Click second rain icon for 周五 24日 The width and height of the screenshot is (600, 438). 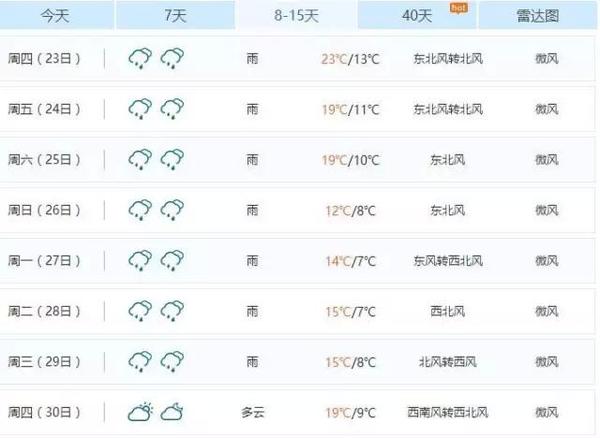[x=172, y=109]
